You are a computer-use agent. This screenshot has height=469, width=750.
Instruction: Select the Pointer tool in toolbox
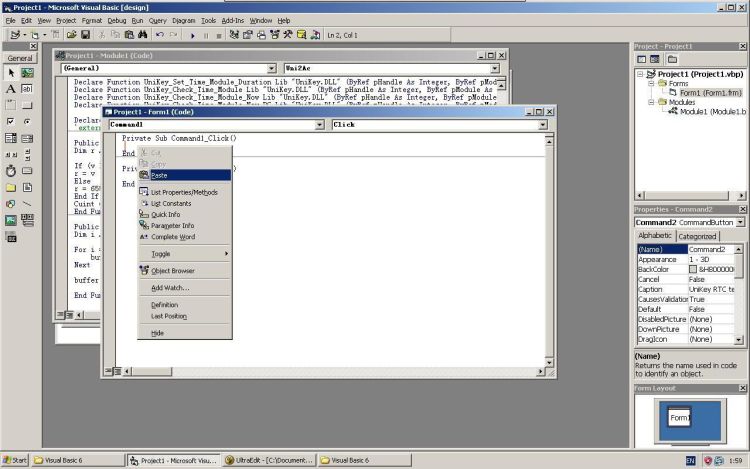coord(11,73)
